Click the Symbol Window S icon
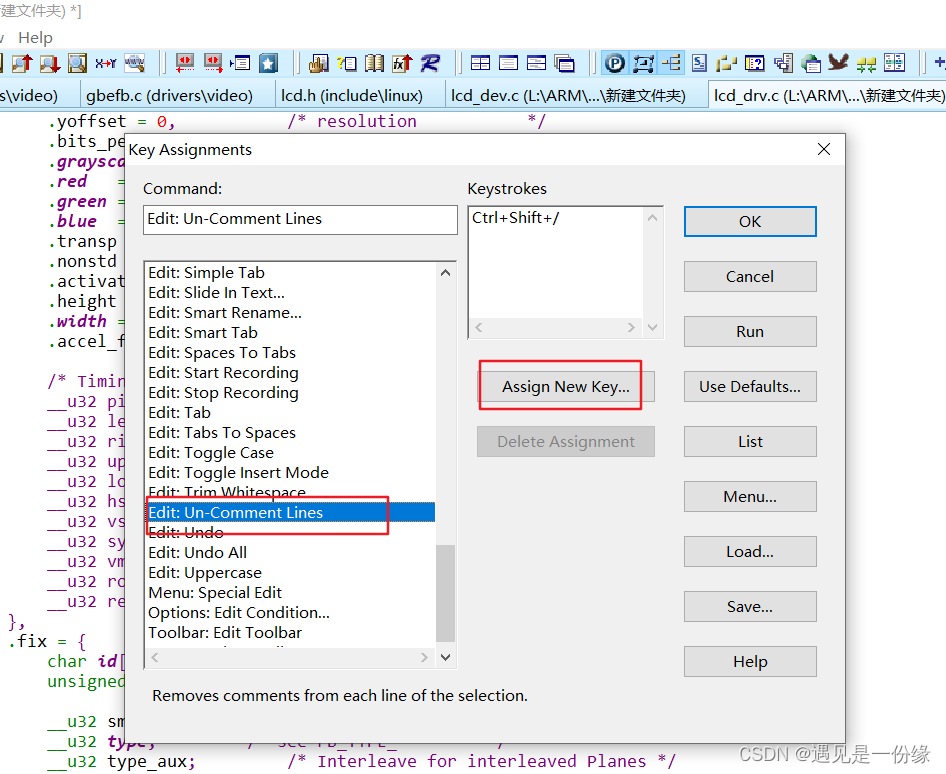 coord(697,62)
